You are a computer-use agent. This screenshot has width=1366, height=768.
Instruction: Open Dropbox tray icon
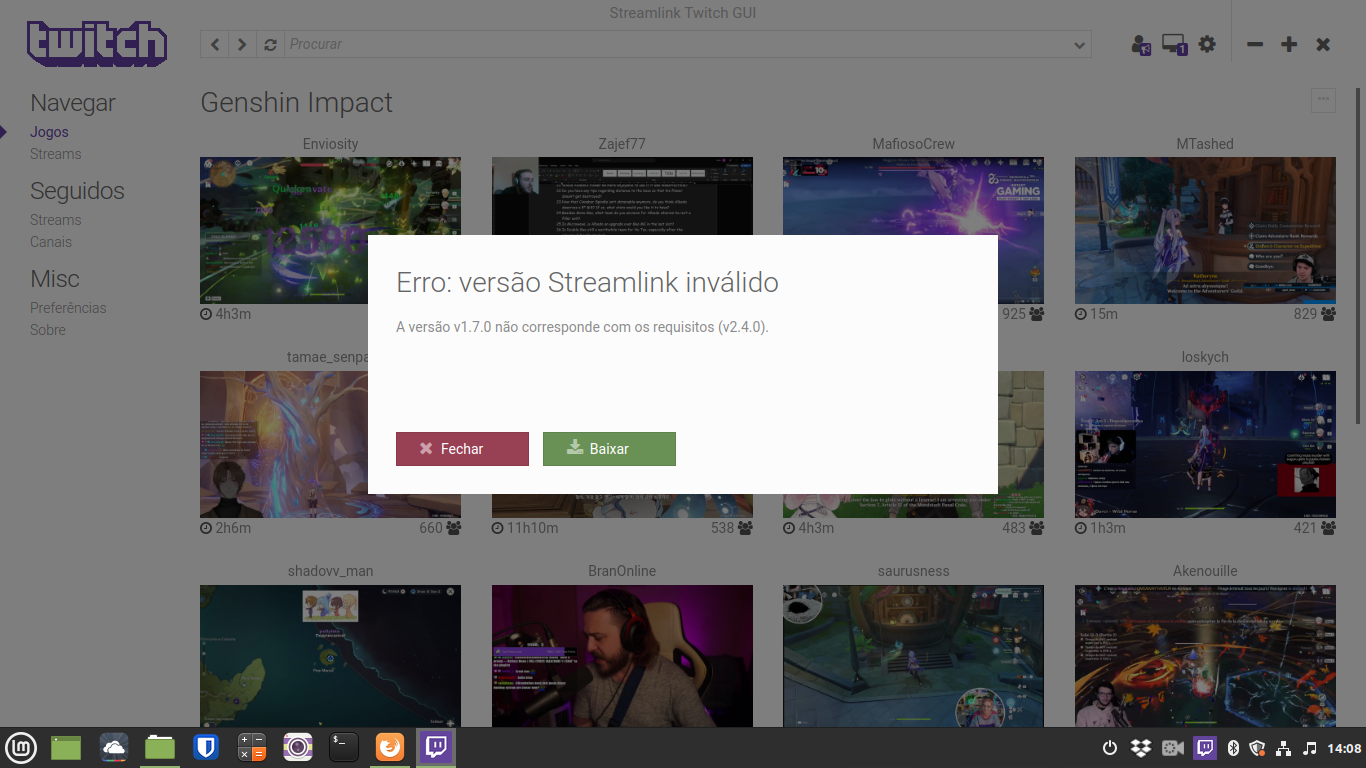tap(1140, 748)
